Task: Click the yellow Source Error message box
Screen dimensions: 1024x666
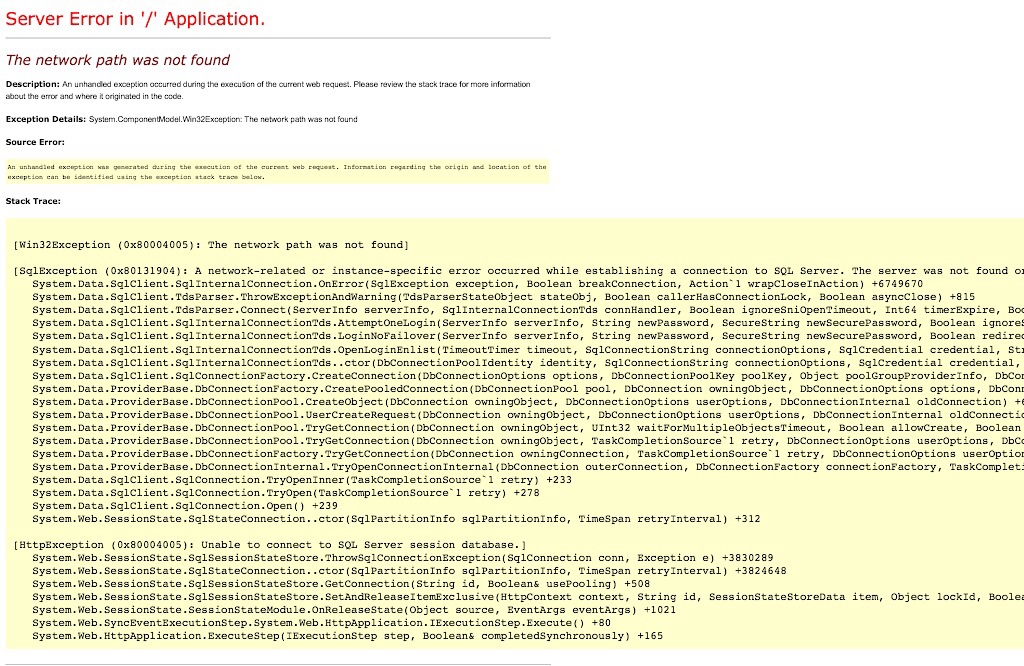Action: point(276,171)
